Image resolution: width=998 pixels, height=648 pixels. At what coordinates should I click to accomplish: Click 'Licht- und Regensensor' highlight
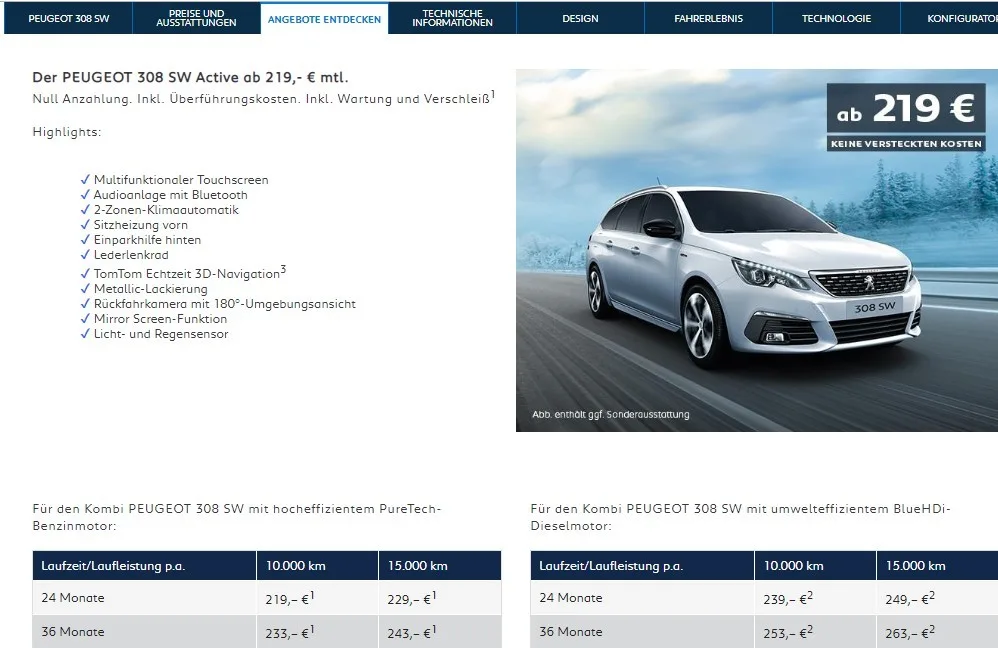pyautogui.click(x=161, y=334)
